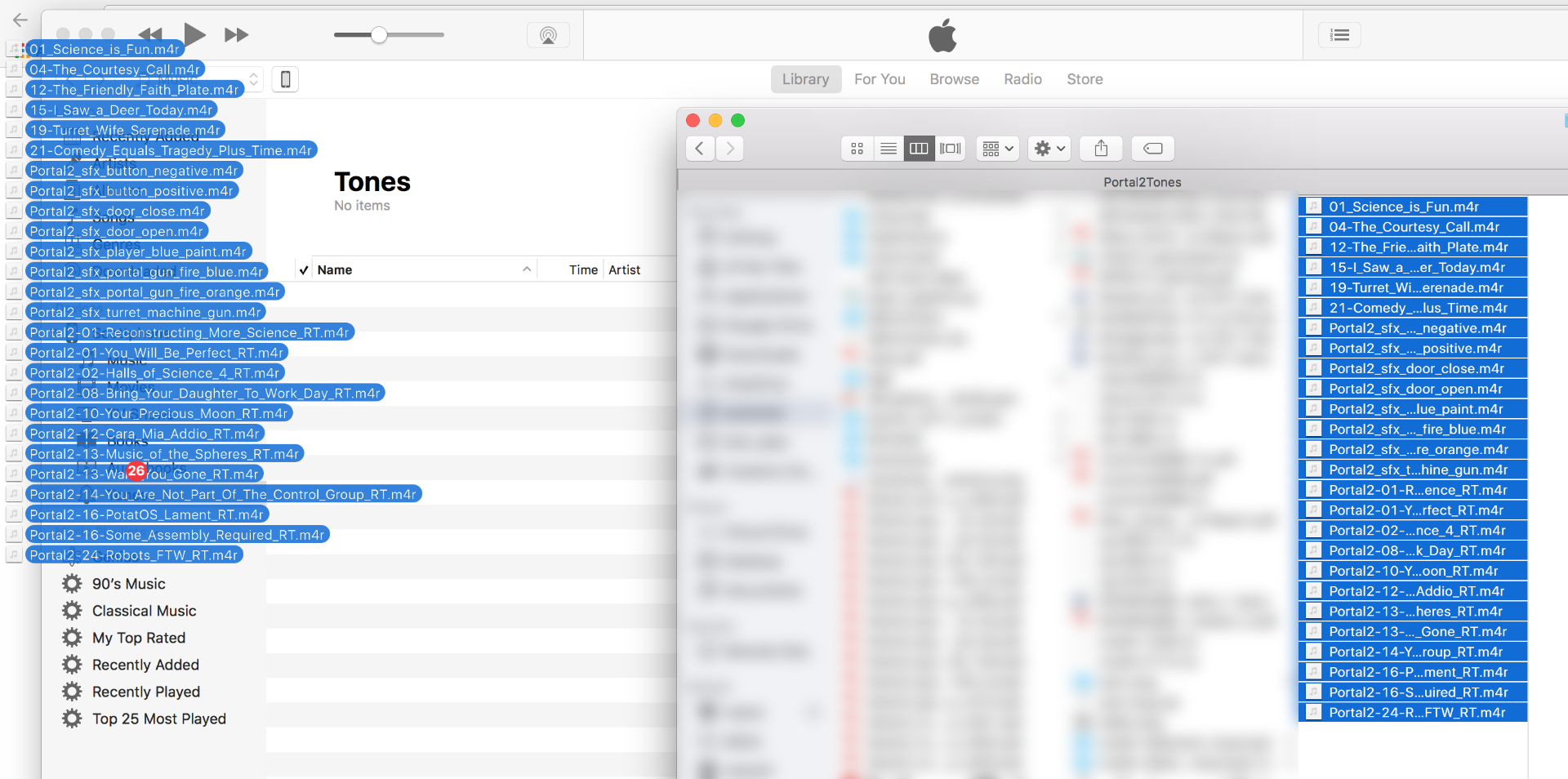Select Portal2-01-R...ence_RT.m4r in Finder
Viewport: 1568px width, 779px height.
tap(1413, 490)
